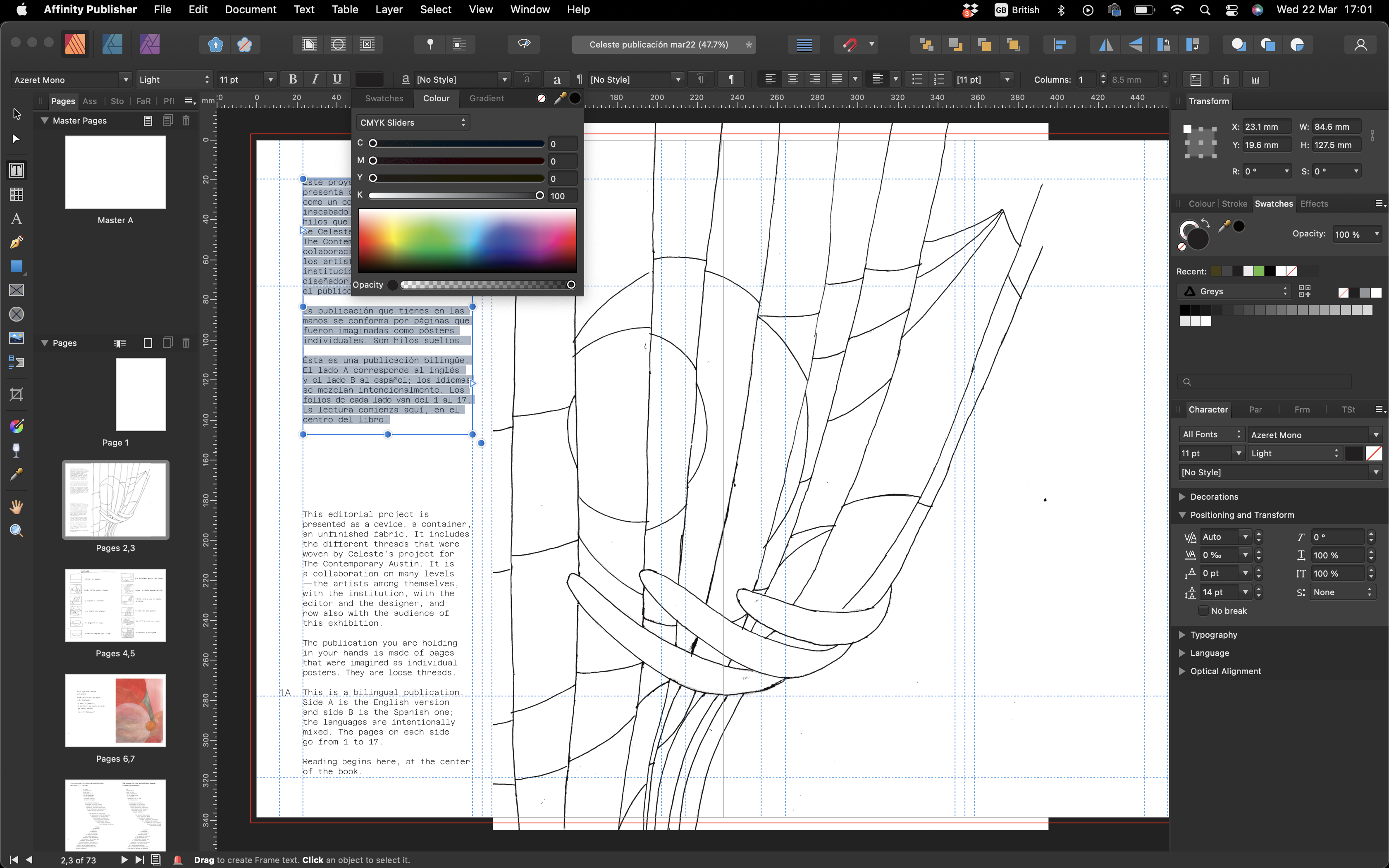
Task: Select the Rectangle shape tool
Action: pyautogui.click(x=17, y=266)
